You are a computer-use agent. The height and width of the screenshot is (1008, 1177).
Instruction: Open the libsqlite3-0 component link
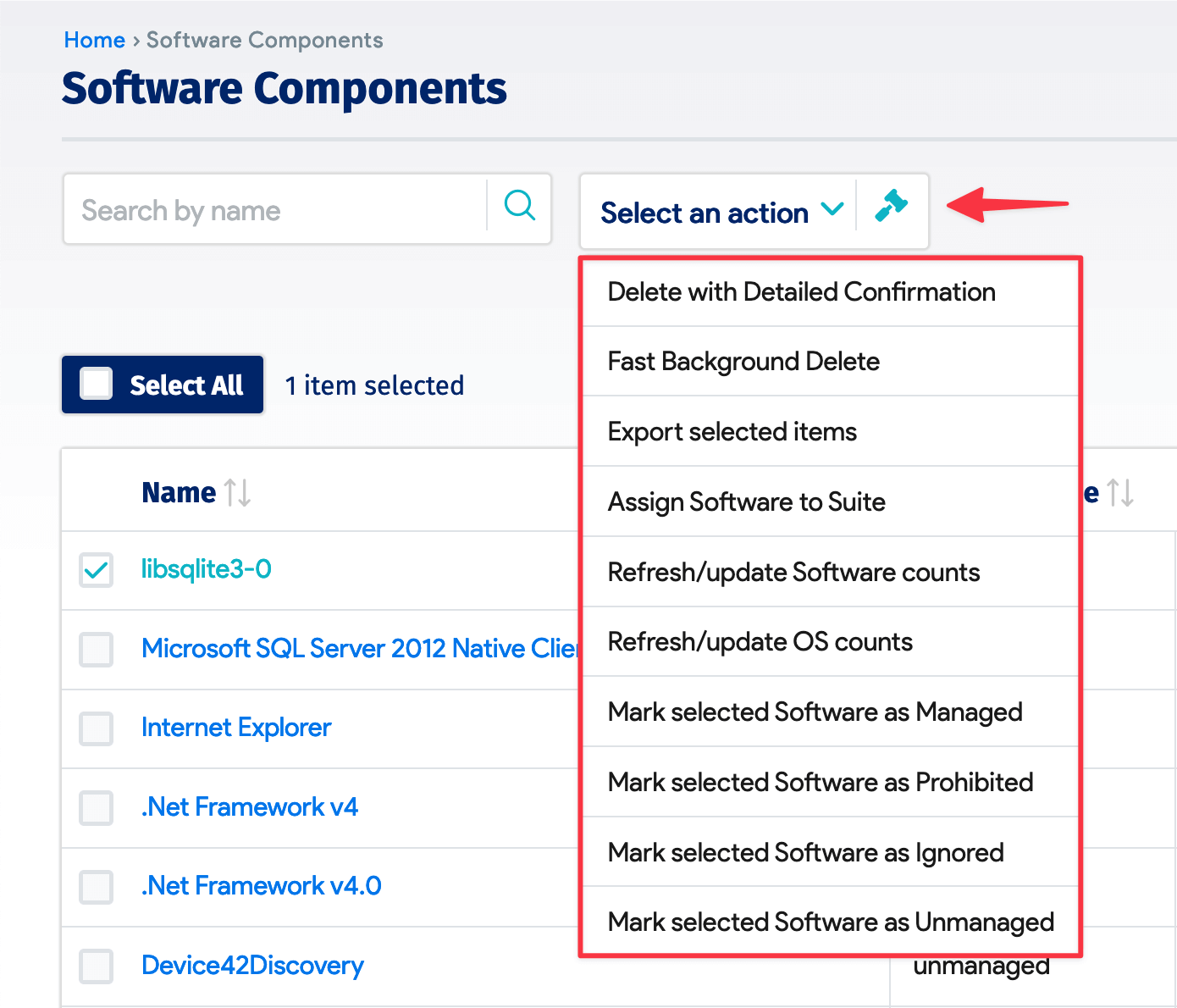[x=206, y=569]
